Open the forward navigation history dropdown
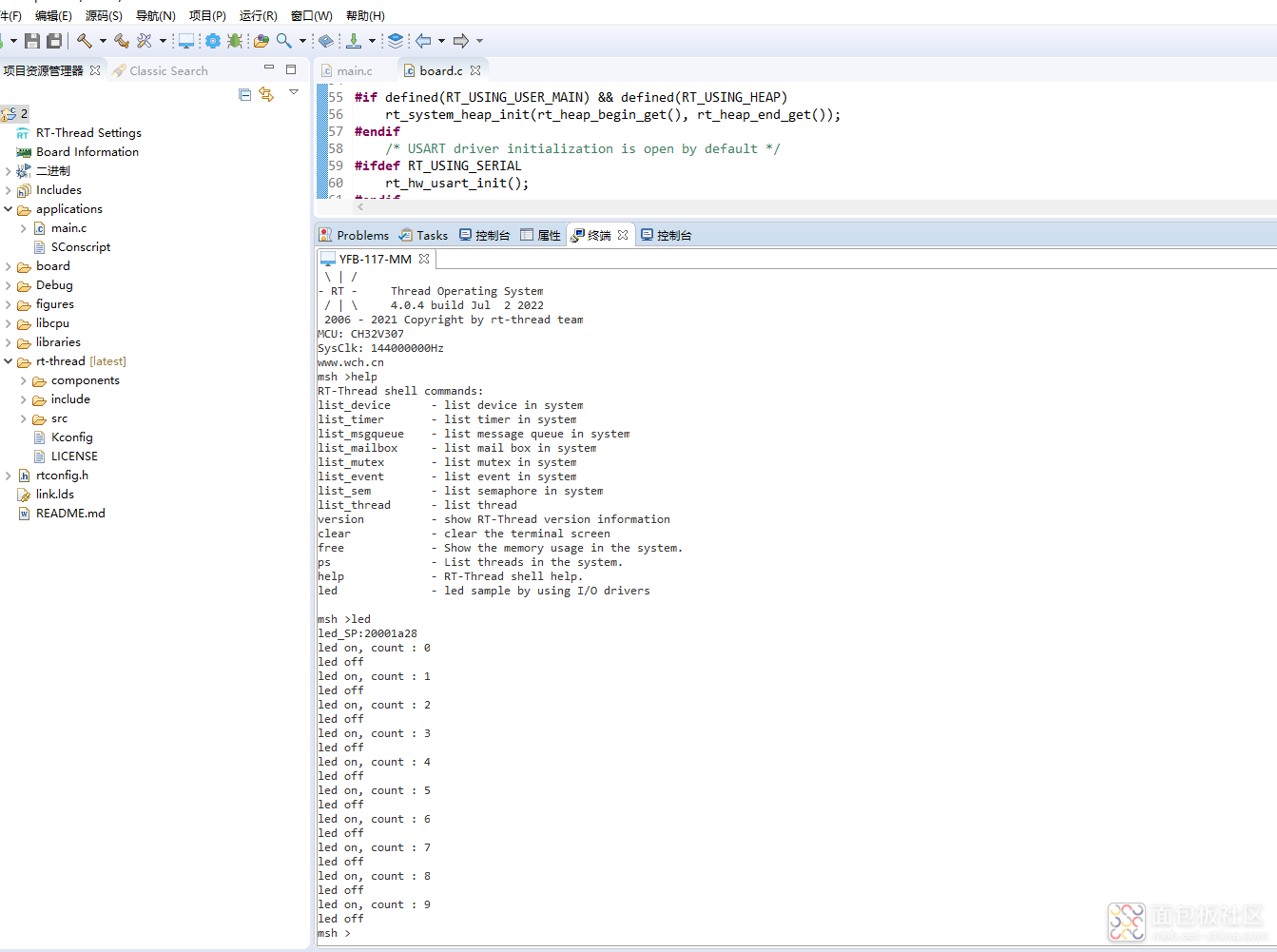Viewport: 1277px width, 952px height. click(479, 41)
